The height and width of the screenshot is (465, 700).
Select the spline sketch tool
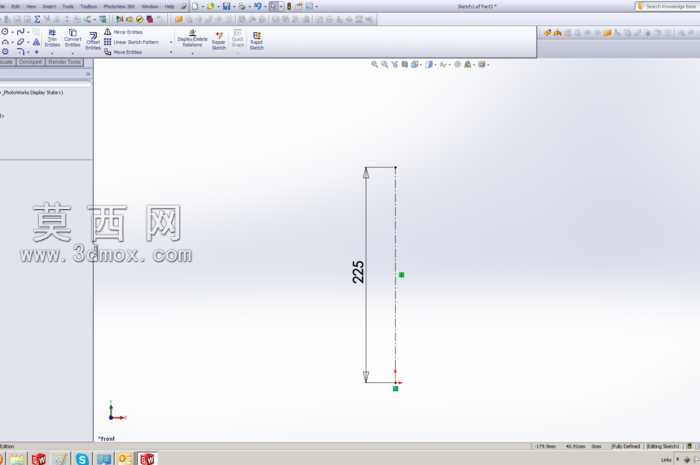click(x=20, y=32)
